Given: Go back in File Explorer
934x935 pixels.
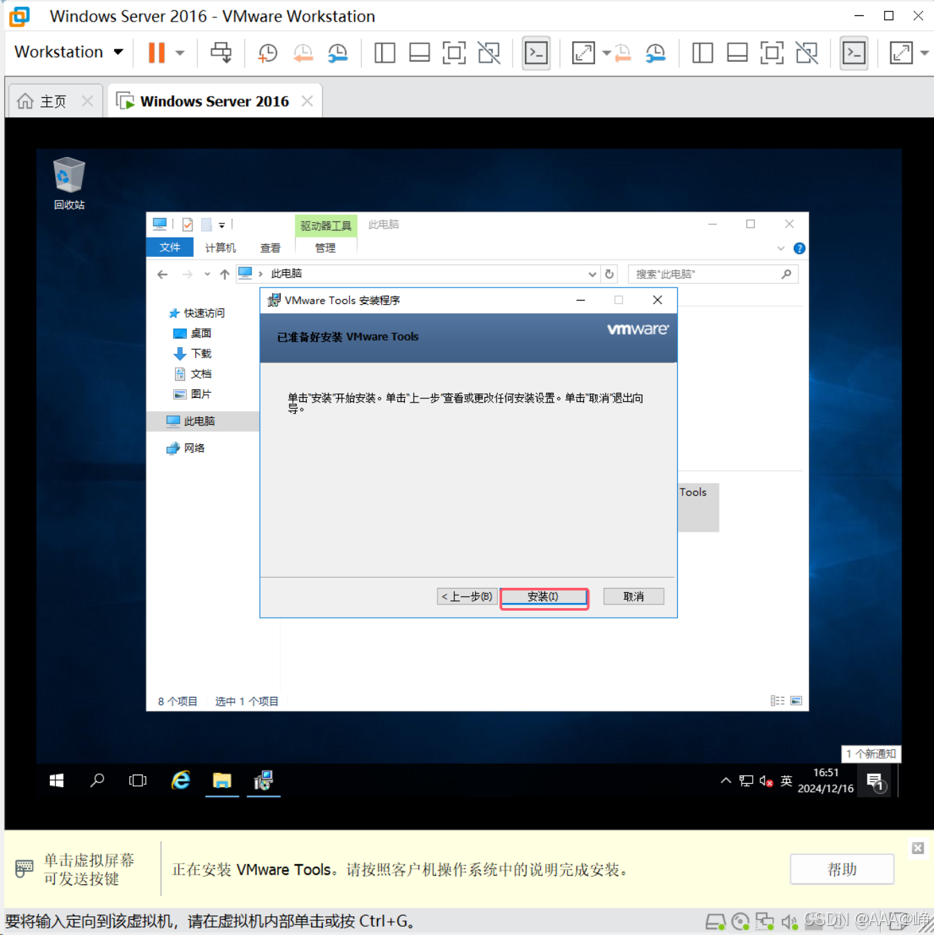Looking at the screenshot, I should tap(162, 274).
